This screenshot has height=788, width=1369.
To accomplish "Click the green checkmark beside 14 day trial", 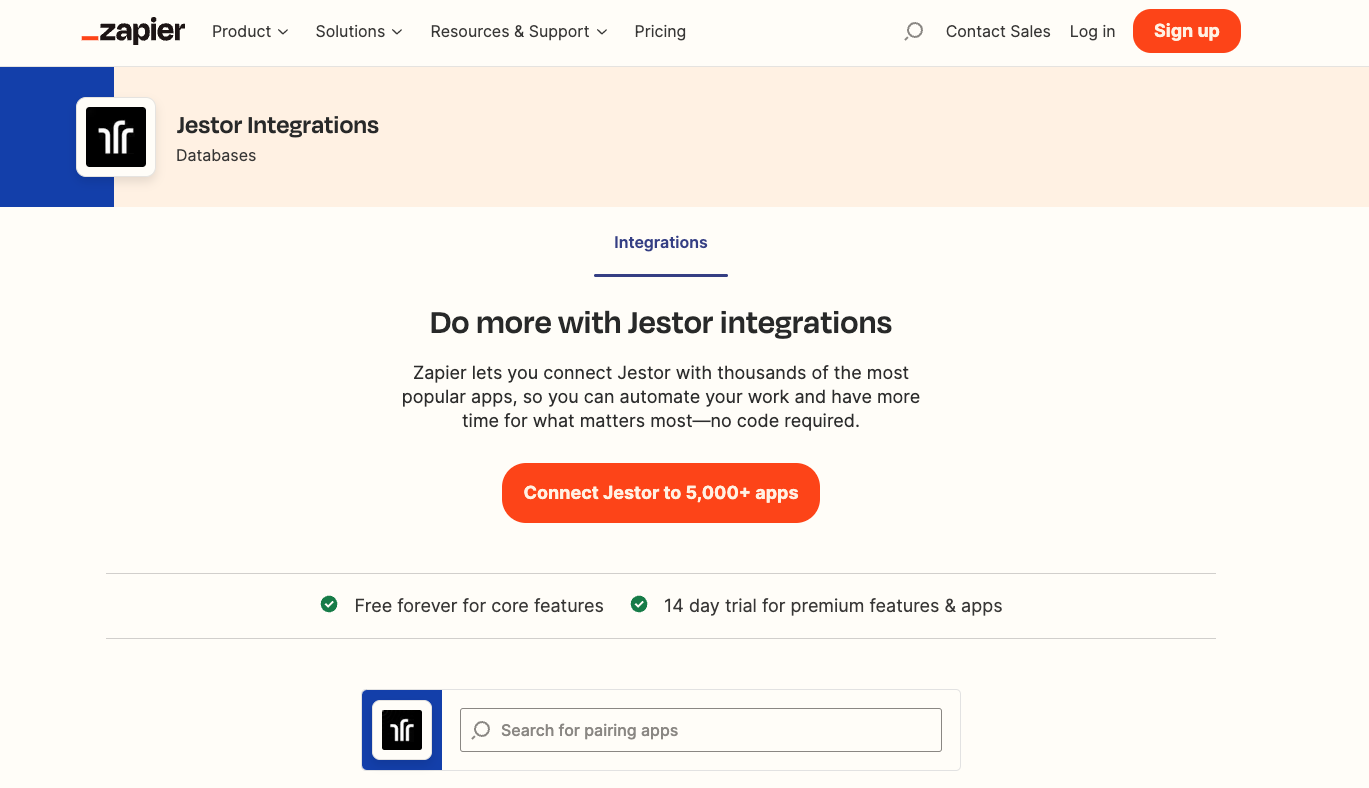I will (639, 604).
